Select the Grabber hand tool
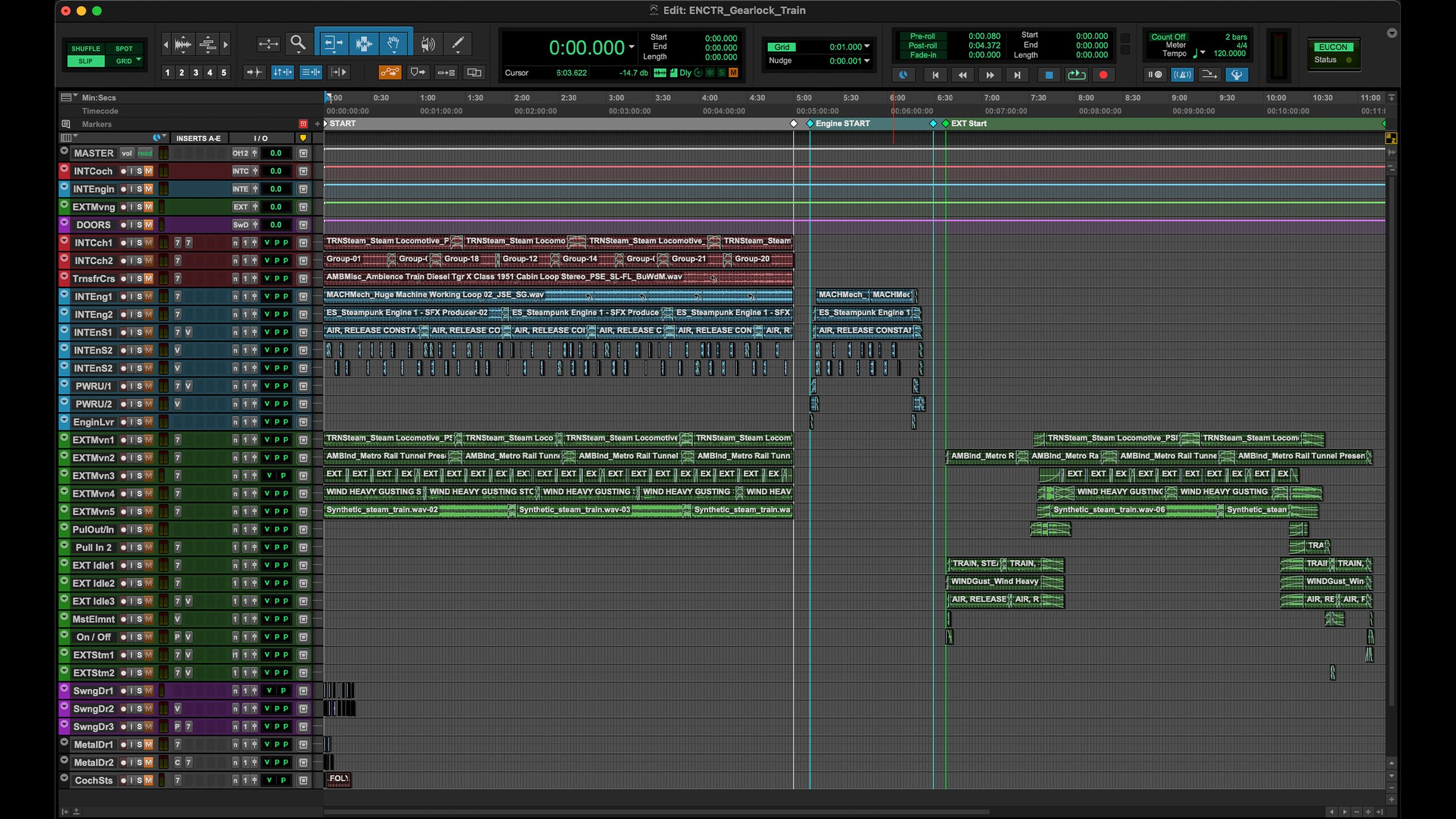This screenshot has width=1456, height=819. (394, 43)
